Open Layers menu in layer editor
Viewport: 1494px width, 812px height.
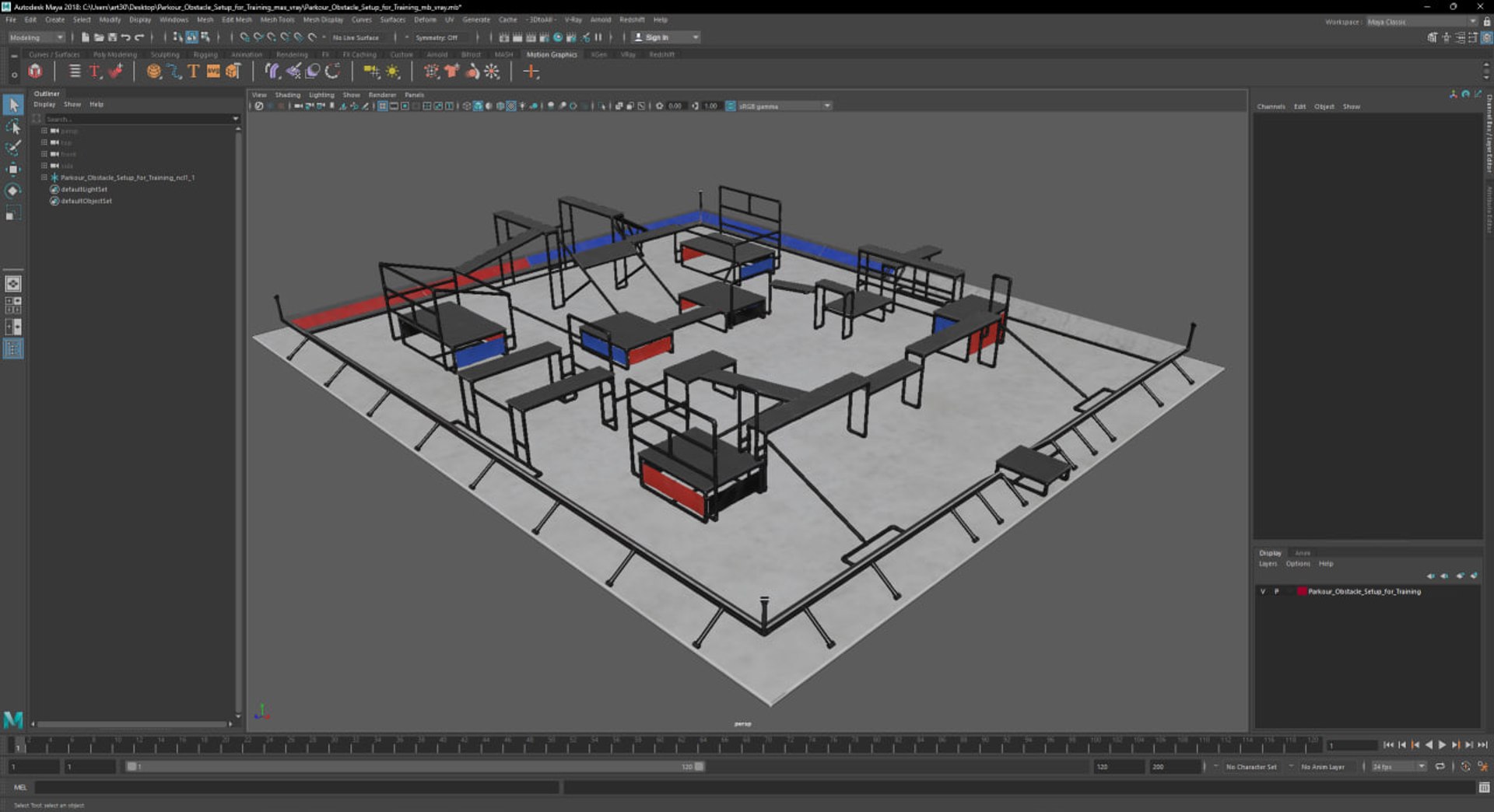pyautogui.click(x=1268, y=564)
